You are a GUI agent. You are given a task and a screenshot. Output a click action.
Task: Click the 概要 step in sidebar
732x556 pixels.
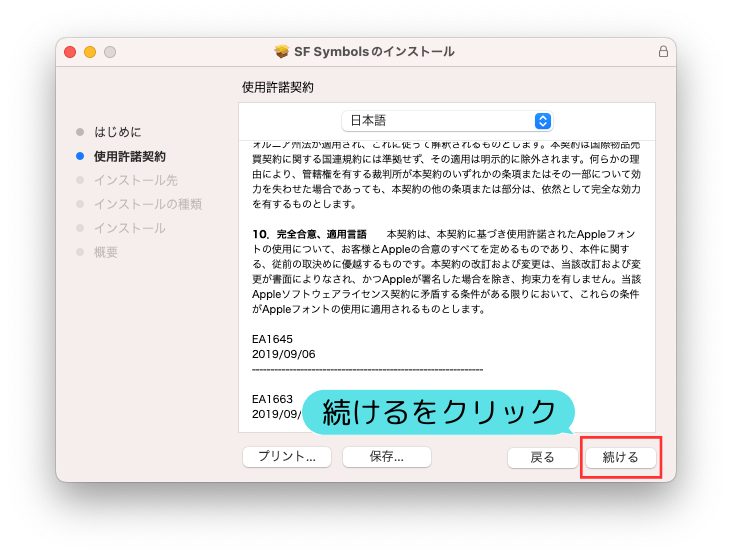point(106,252)
